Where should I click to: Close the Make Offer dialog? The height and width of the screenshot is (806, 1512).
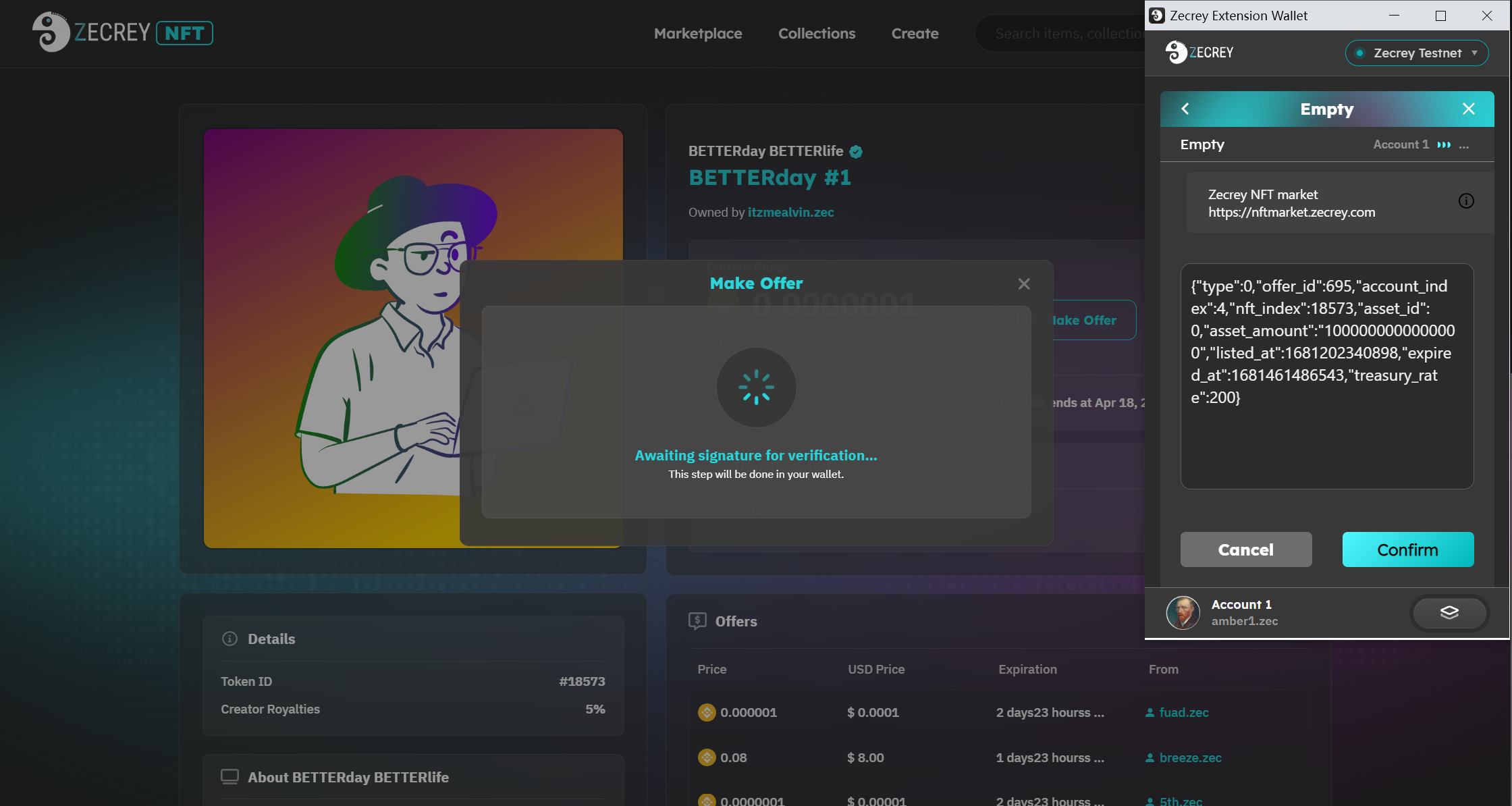[x=1024, y=284]
